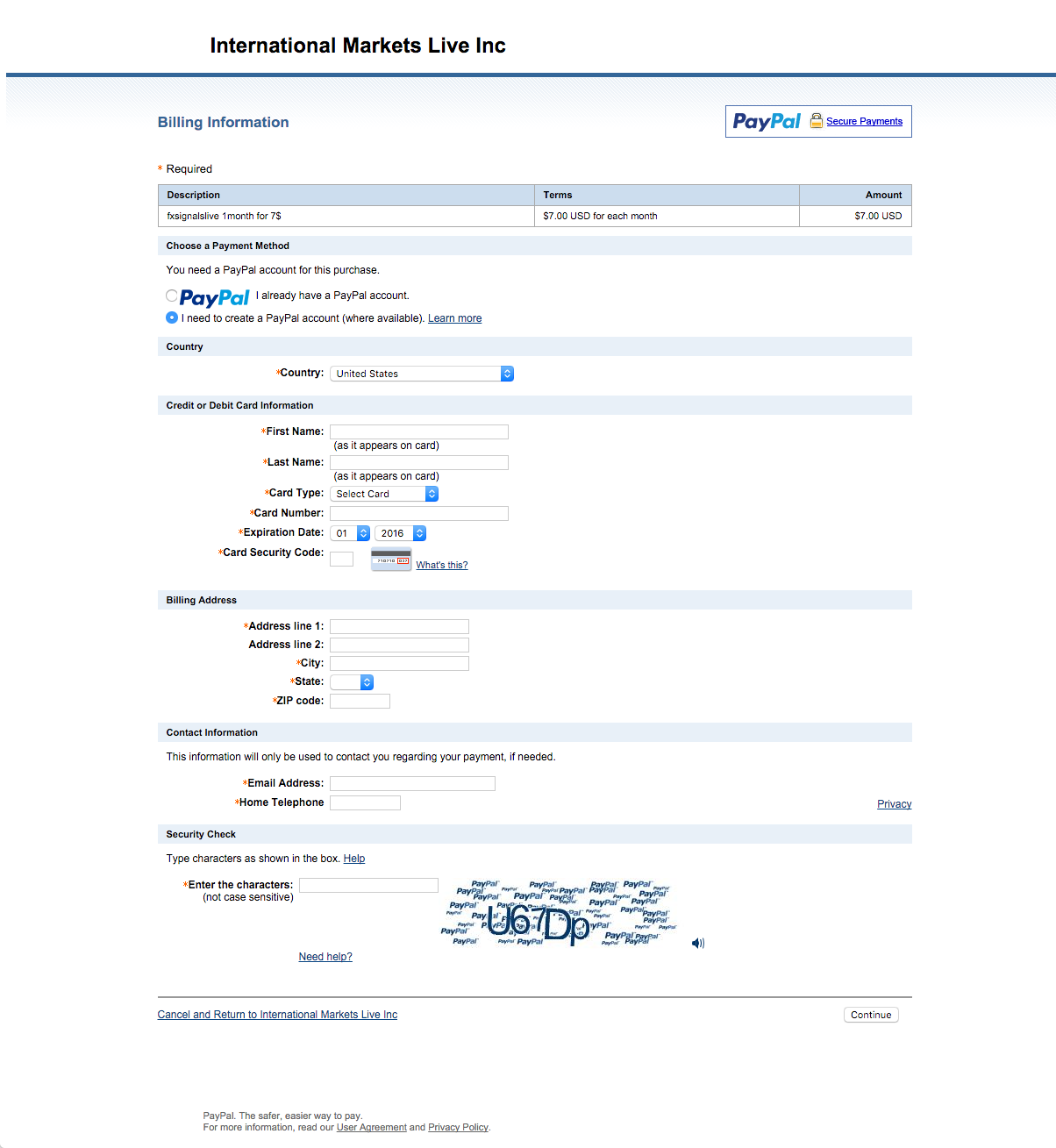Click 'fxsignalslive 1month for 7$' description cell
The image size is (1056, 1148).
coord(346,216)
